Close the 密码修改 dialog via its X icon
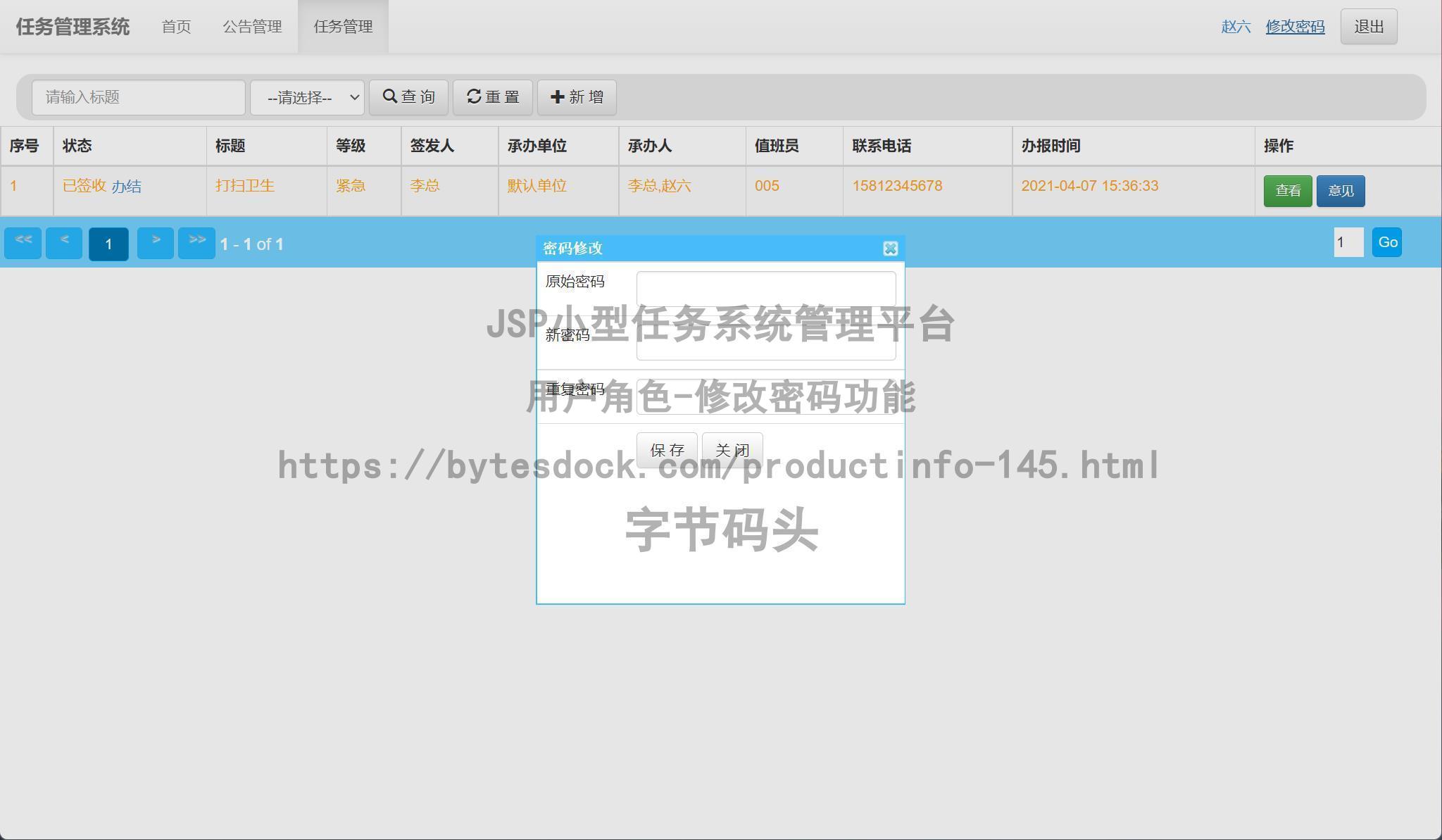Image resolution: width=1442 pixels, height=840 pixels. pyautogui.click(x=891, y=249)
